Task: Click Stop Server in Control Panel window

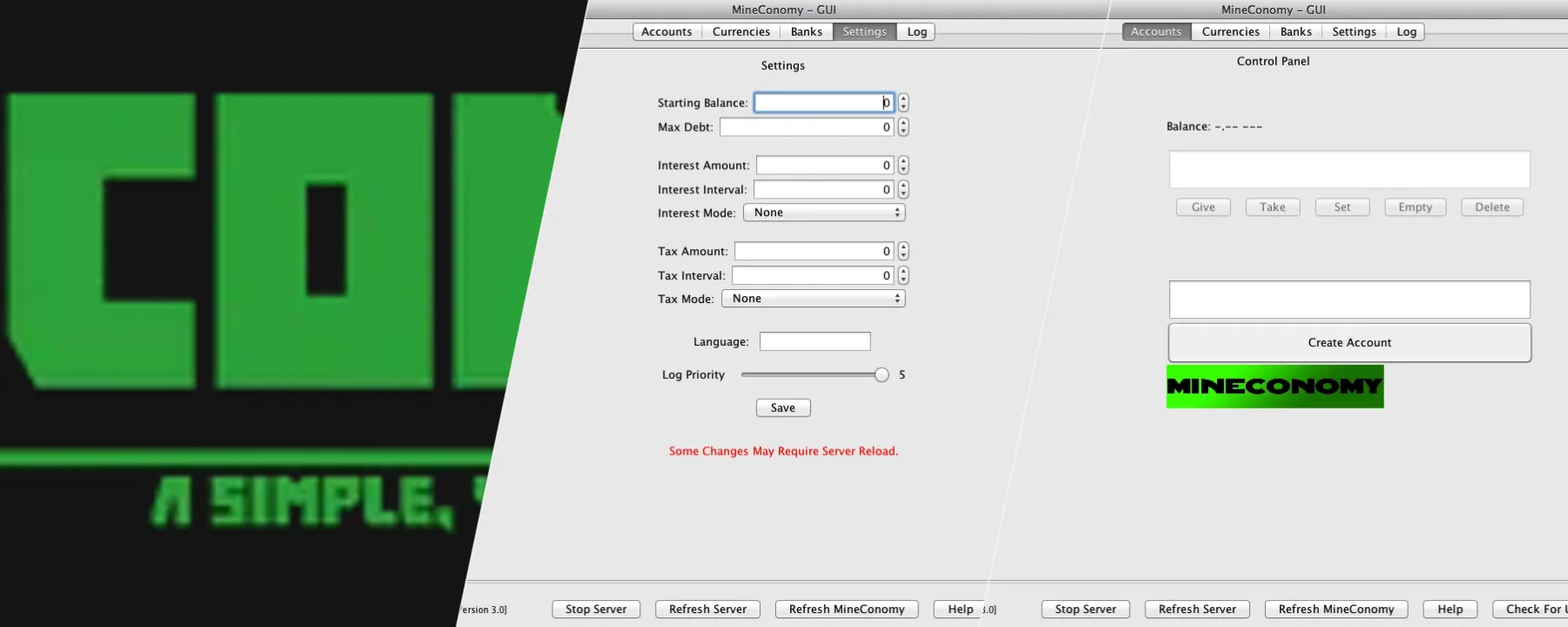Action: (x=1085, y=610)
